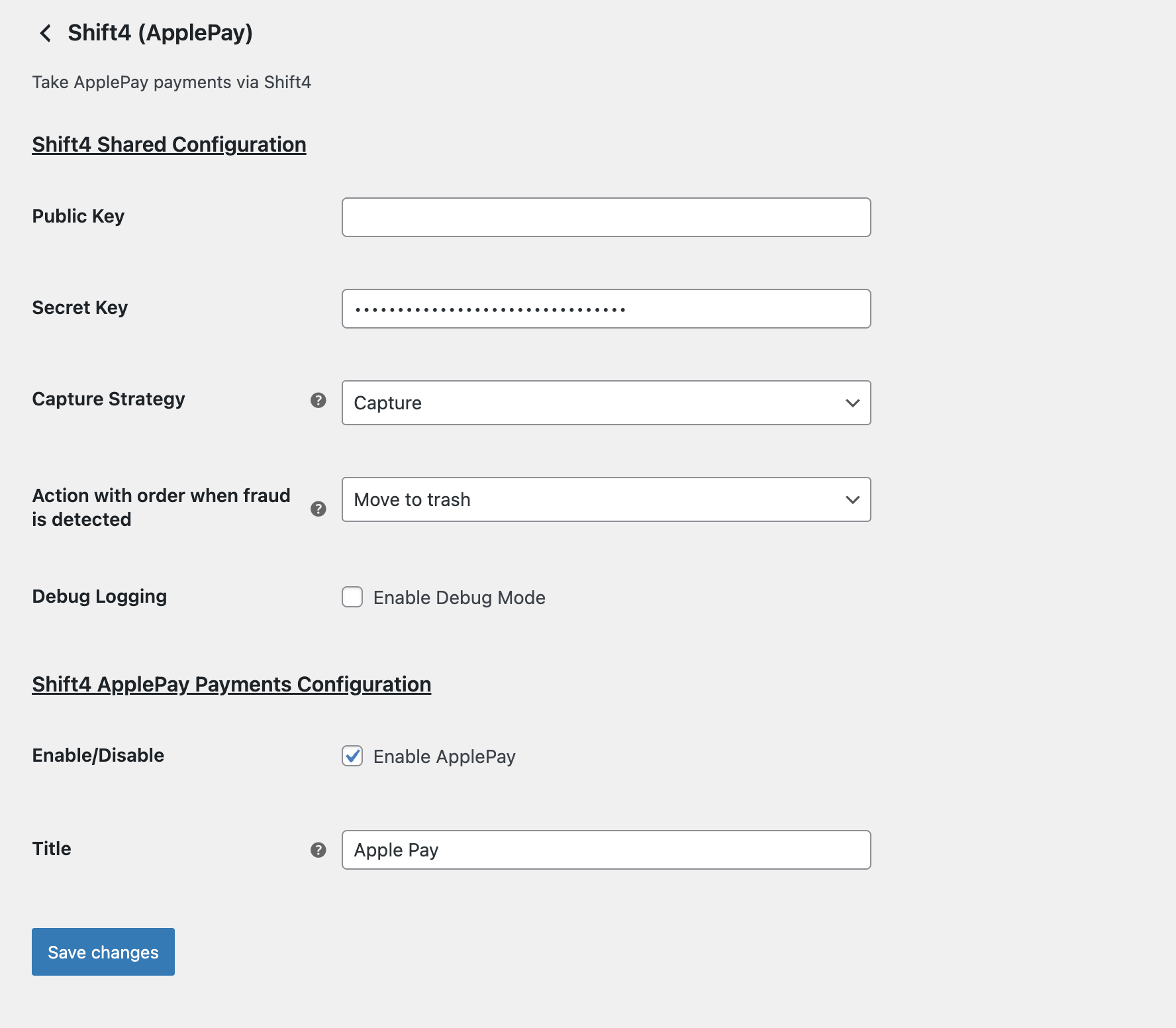The height and width of the screenshot is (1028, 1176).
Task: Show help tooltip for Title field
Action: (x=318, y=850)
